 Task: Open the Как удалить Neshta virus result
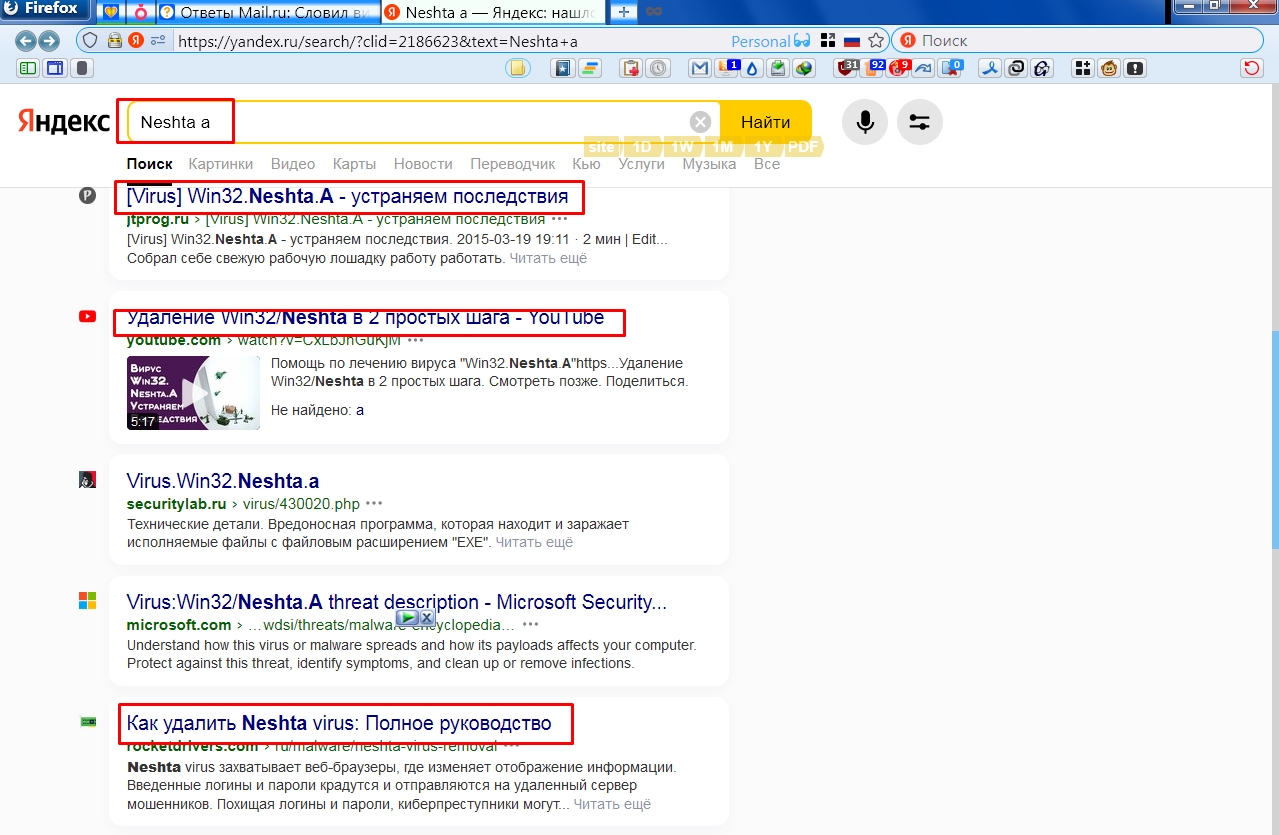339,723
